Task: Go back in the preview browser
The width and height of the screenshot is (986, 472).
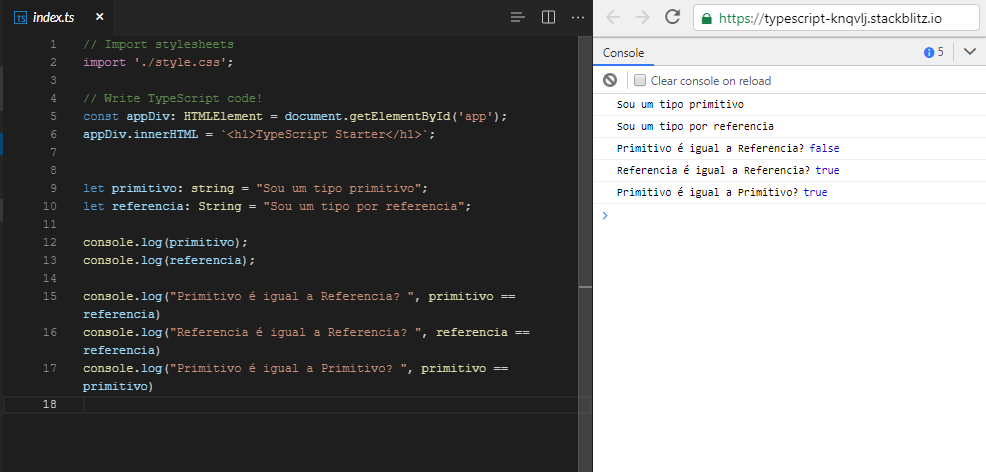Action: coord(613,18)
